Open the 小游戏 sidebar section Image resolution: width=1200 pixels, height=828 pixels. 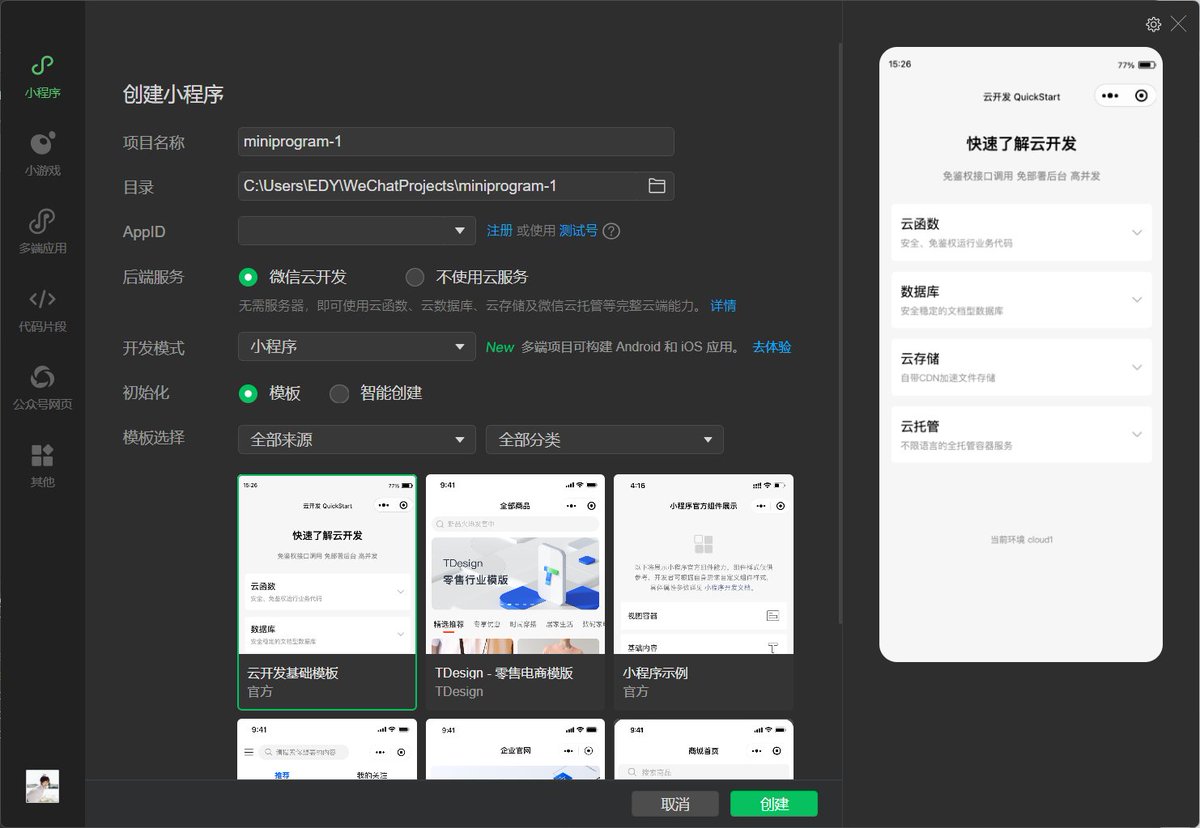[42, 155]
